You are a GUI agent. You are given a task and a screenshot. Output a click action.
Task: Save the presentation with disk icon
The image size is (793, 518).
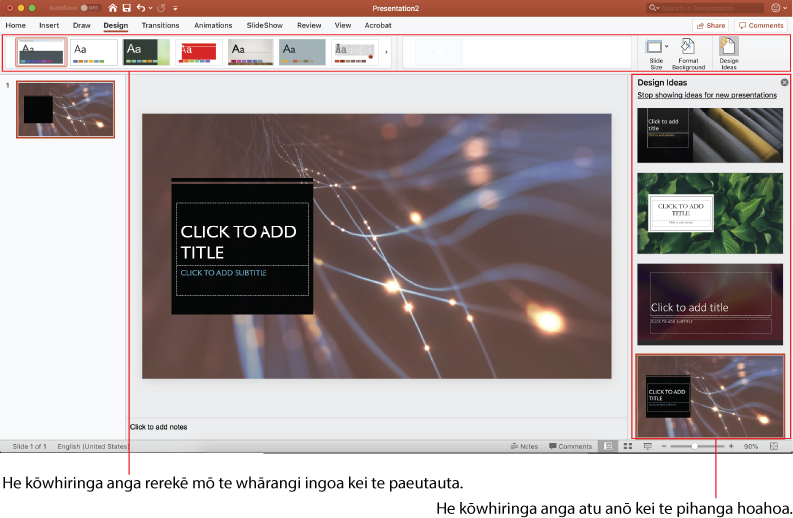tap(126, 8)
